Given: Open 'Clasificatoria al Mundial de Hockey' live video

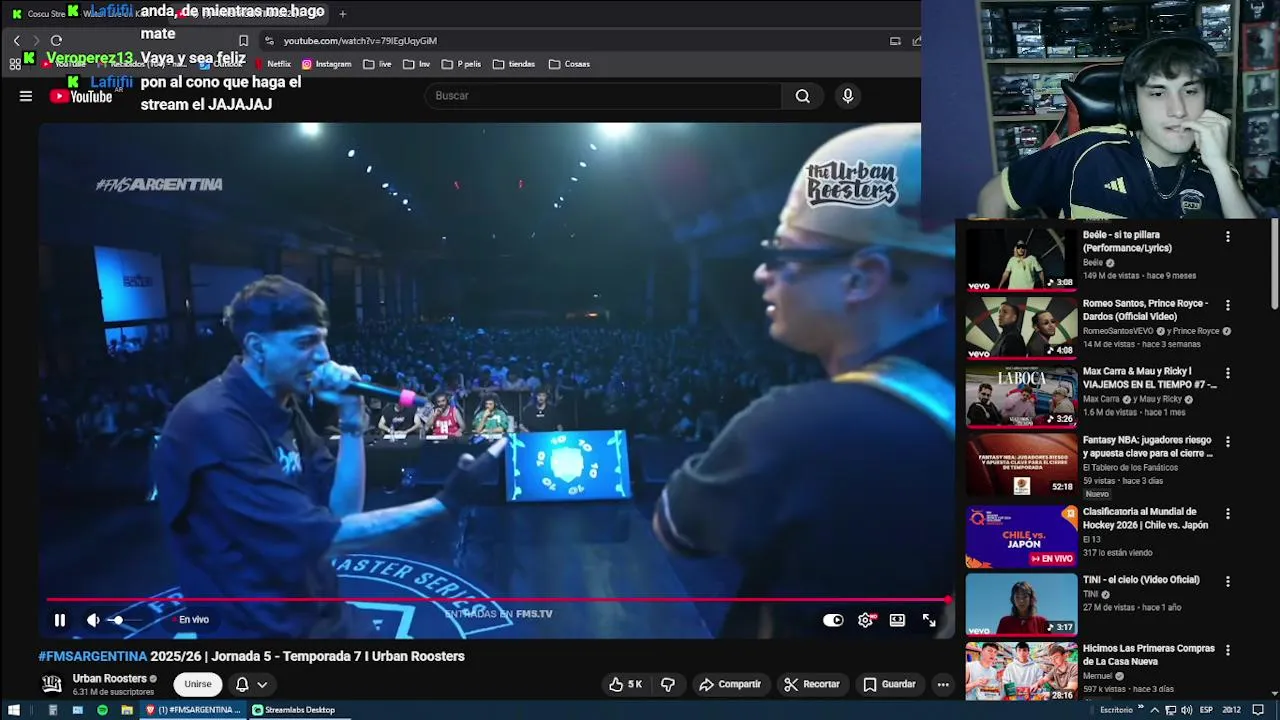Looking at the screenshot, I should pyautogui.click(x=1021, y=536).
